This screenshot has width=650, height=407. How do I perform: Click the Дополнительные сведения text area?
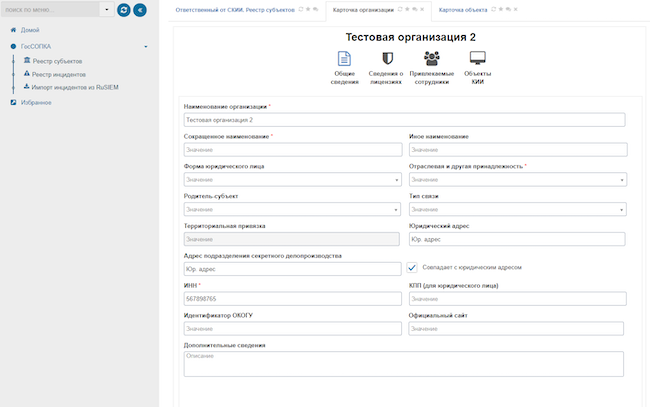click(x=404, y=364)
